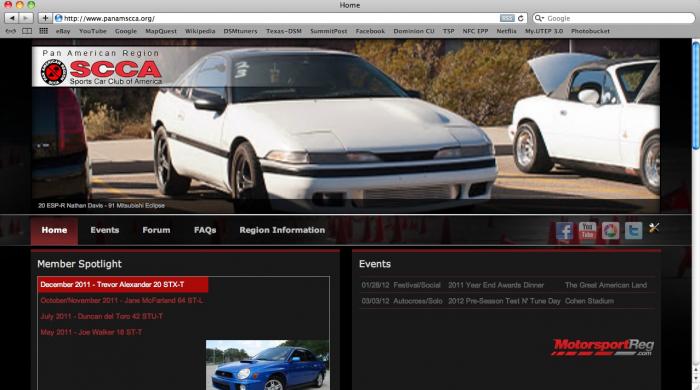Click the Member Spotlight heading
Image resolution: width=700 pixels, height=390 pixels.
coord(79,264)
